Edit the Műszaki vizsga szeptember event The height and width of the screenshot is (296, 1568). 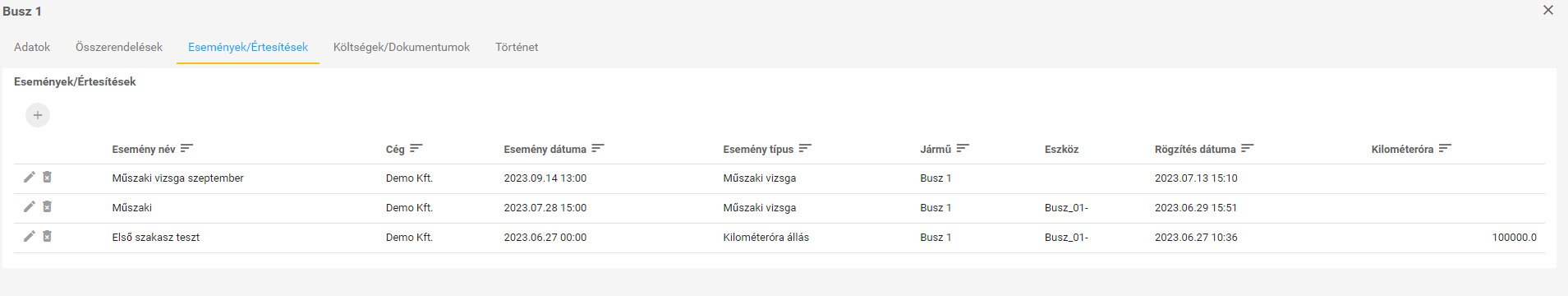(30, 178)
